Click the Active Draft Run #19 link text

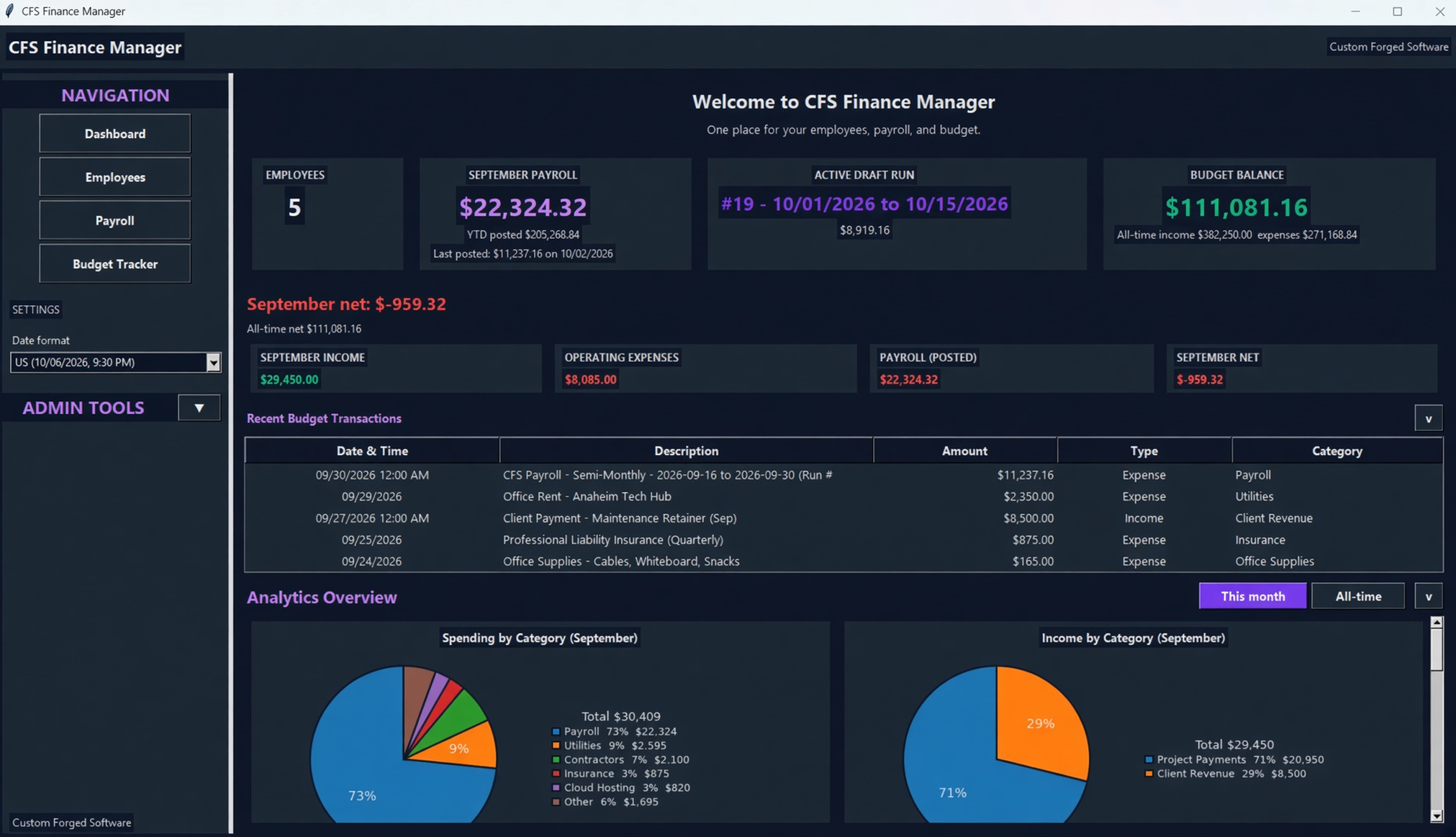[864, 204]
